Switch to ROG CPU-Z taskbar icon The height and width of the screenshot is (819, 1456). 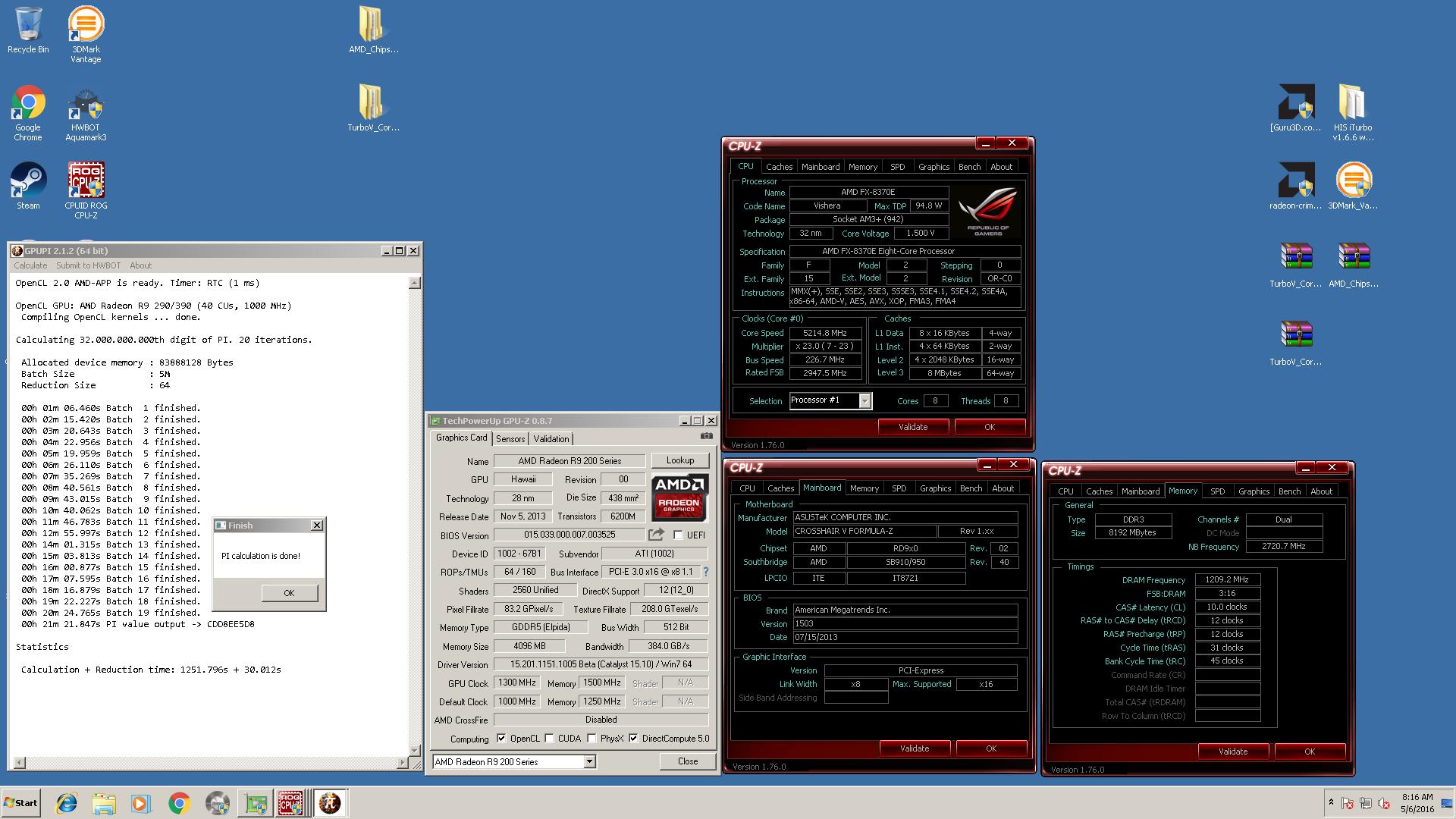292,803
